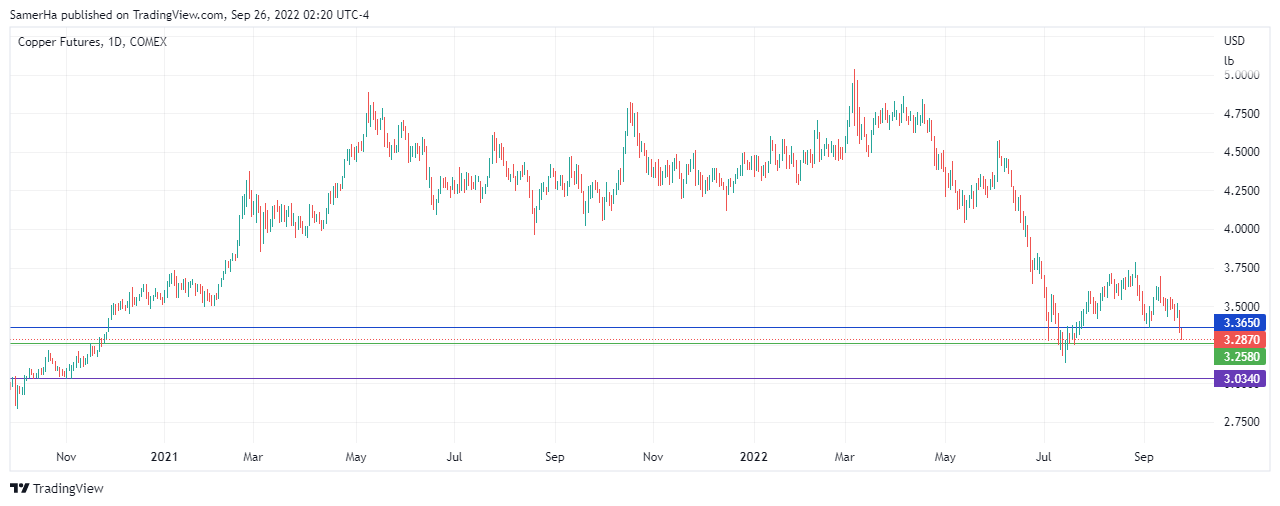Click the 2.7500 price axis label

1241,422
